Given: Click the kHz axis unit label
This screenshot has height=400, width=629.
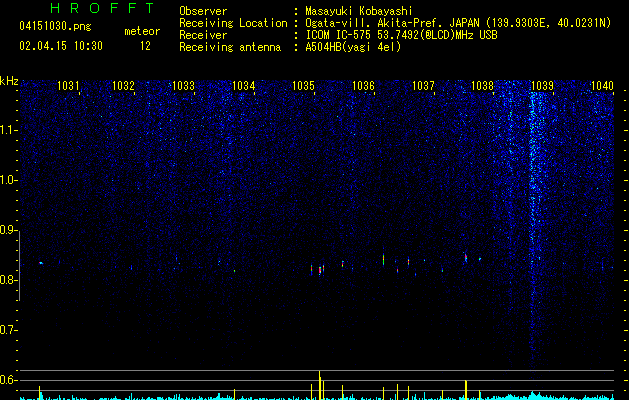Looking at the screenshot, I should pyautogui.click(x=9, y=81).
